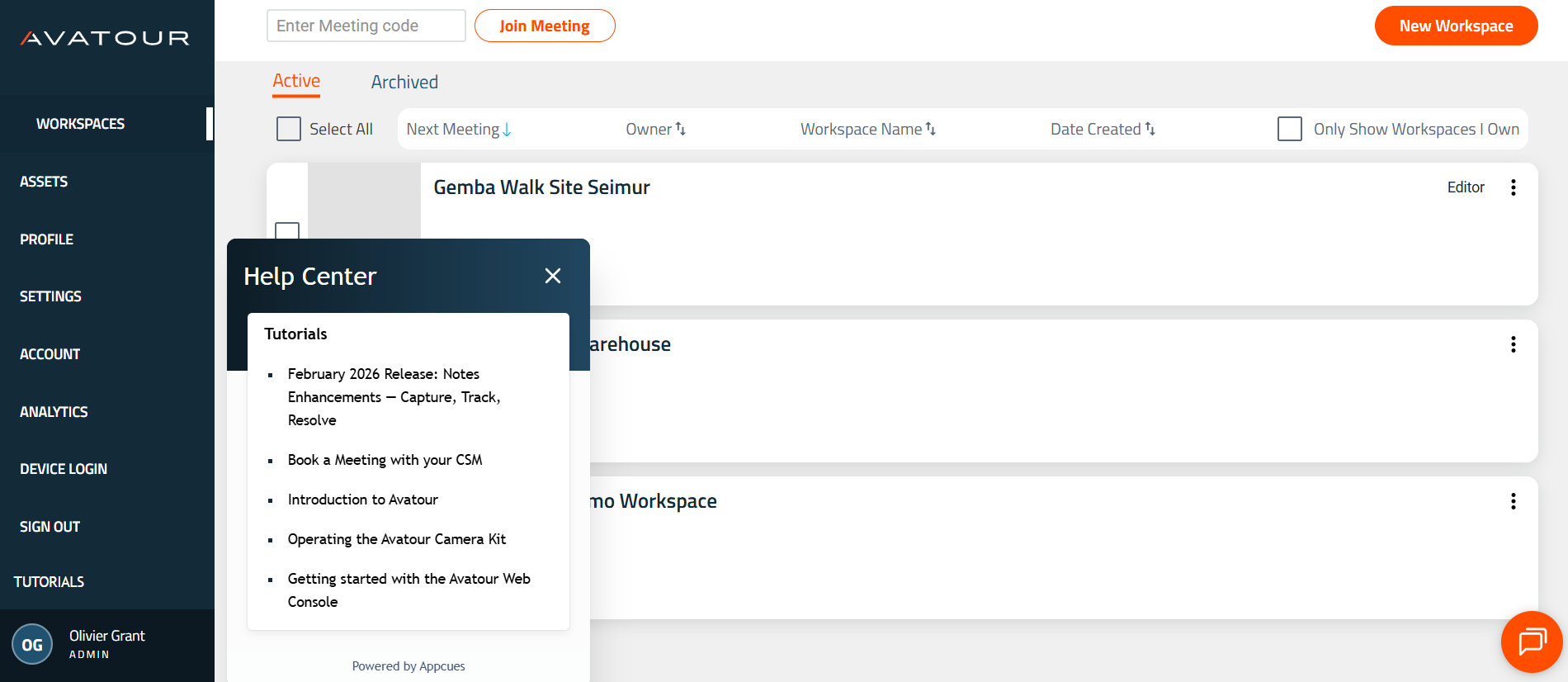Open Tutorials from the sidebar

(x=49, y=582)
